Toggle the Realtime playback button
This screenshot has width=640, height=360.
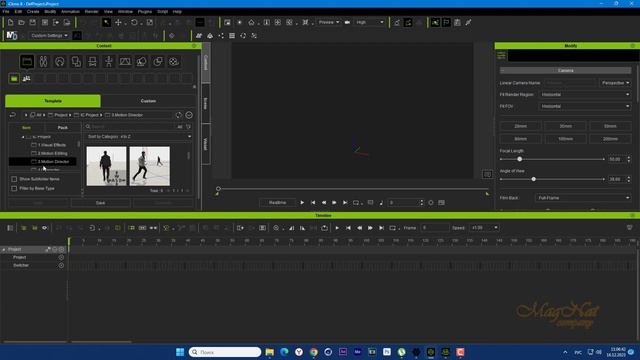[x=278, y=202]
